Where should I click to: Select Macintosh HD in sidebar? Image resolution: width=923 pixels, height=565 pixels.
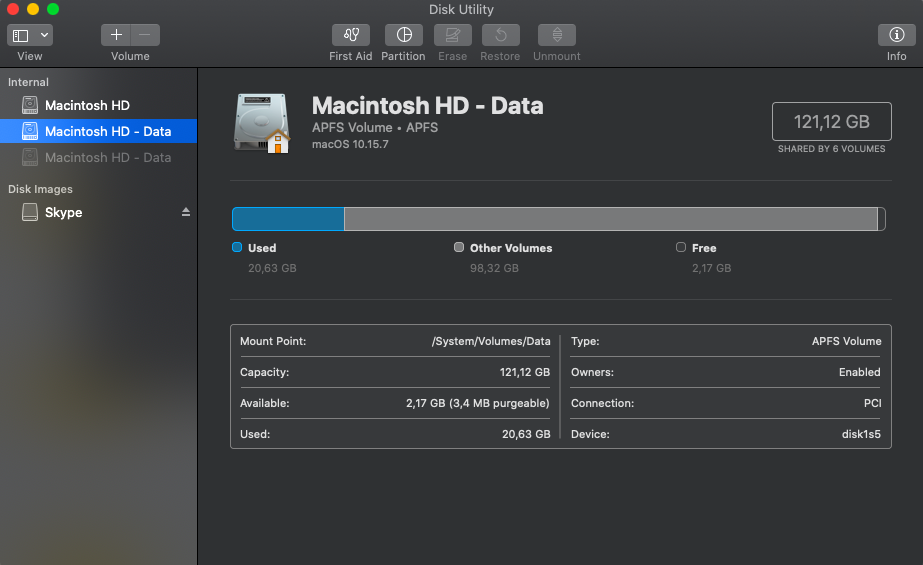click(x=87, y=105)
